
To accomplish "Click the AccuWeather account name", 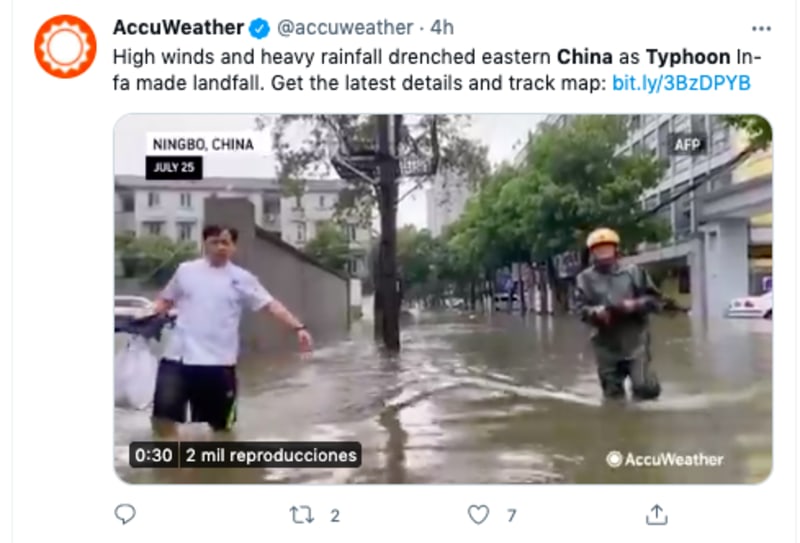I will (x=178, y=28).
